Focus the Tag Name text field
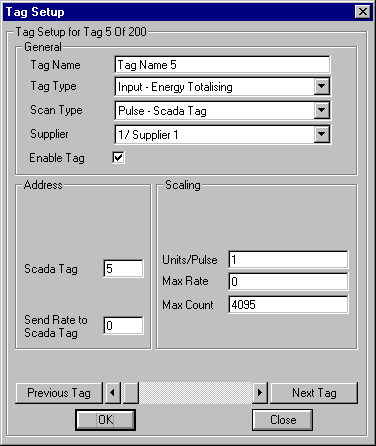The width and height of the screenshot is (376, 446). point(222,65)
